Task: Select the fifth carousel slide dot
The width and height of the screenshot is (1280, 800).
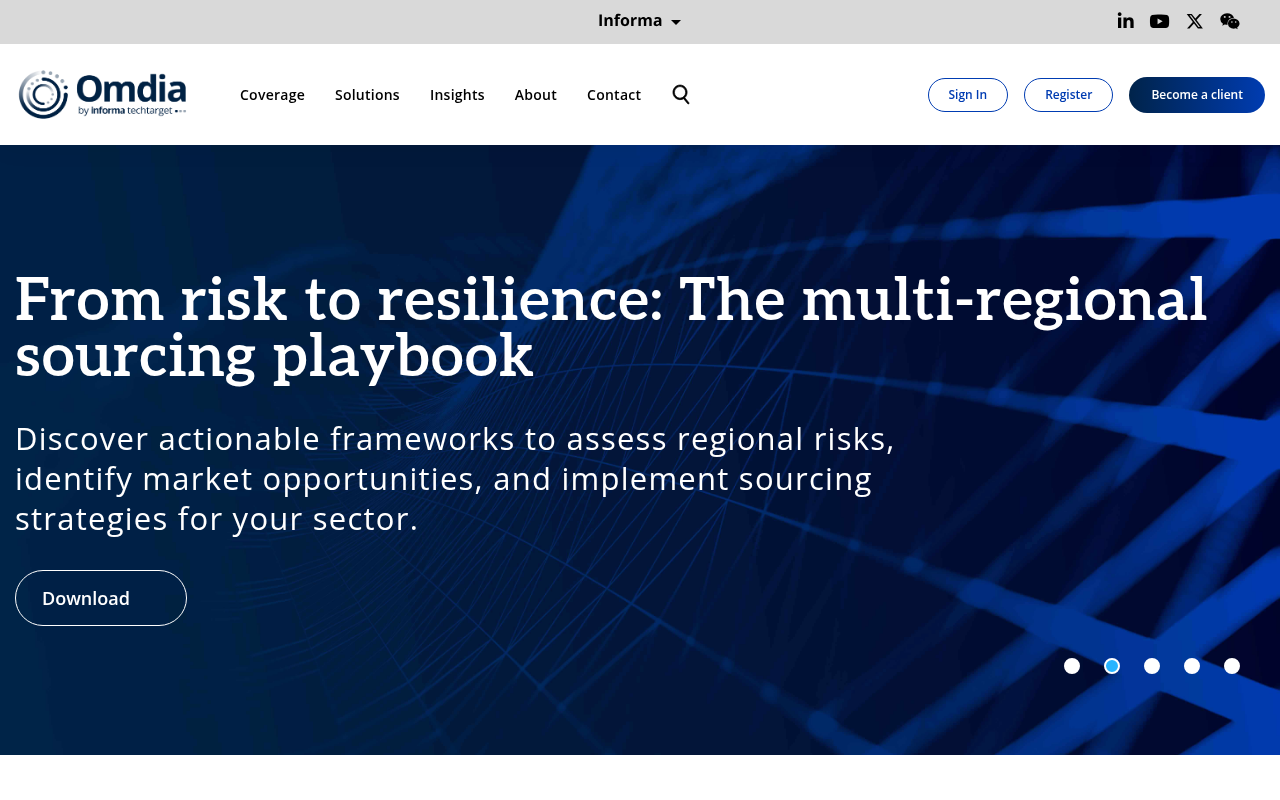Action: coord(1232,666)
